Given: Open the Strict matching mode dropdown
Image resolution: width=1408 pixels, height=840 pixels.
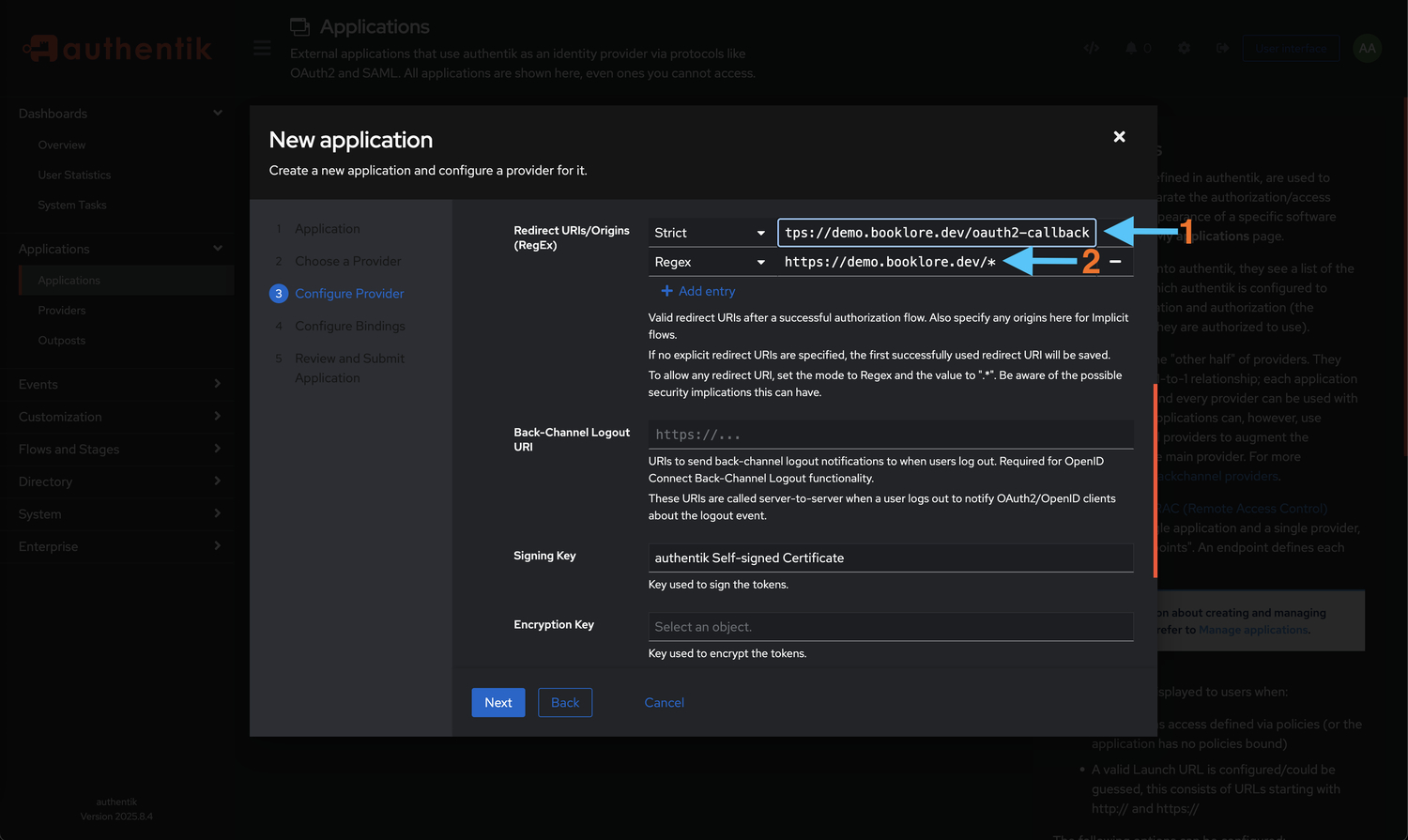Looking at the screenshot, I should (x=710, y=233).
